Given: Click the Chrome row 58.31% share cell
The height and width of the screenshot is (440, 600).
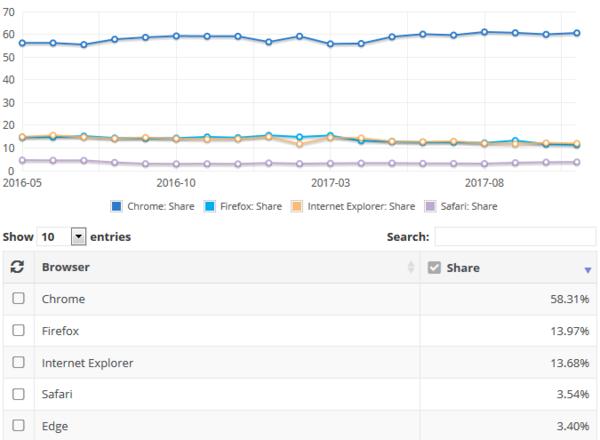Looking at the screenshot, I should coord(508,299).
